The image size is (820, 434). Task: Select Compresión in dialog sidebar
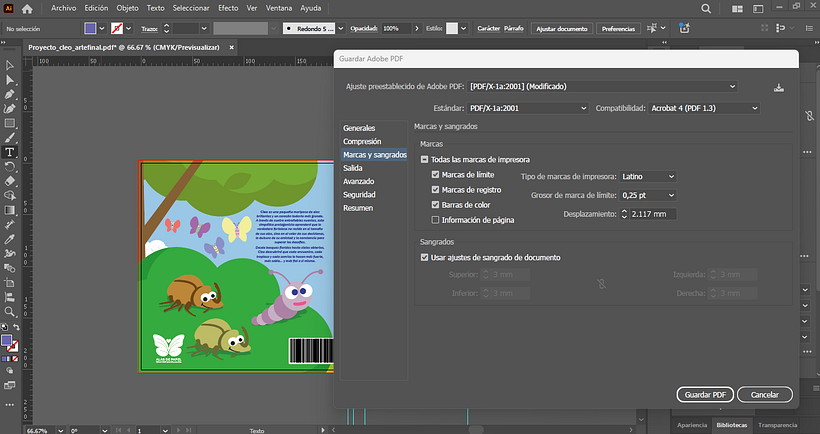[x=362, y=141]
